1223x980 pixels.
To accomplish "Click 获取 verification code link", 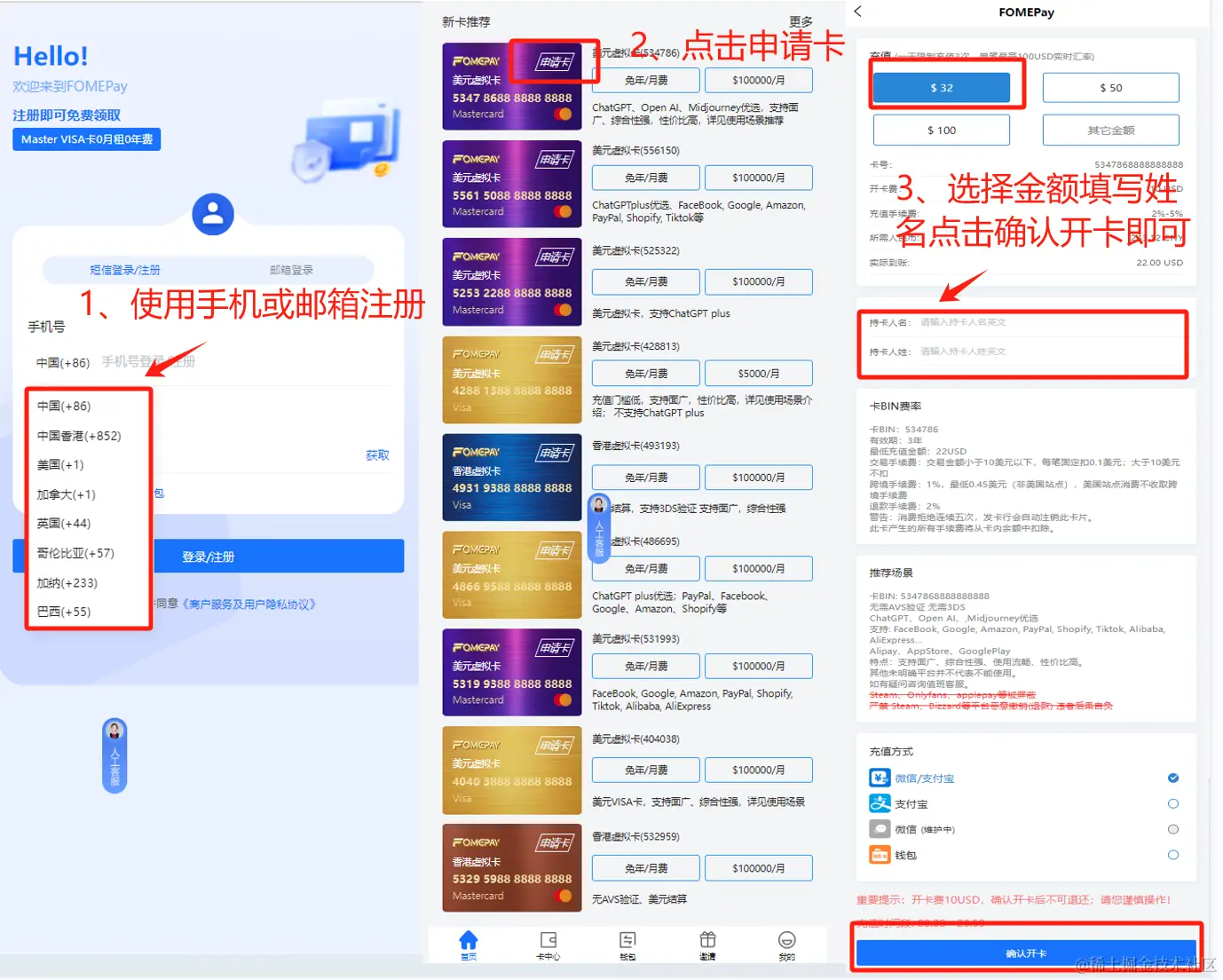I will (x=377, y=455).
